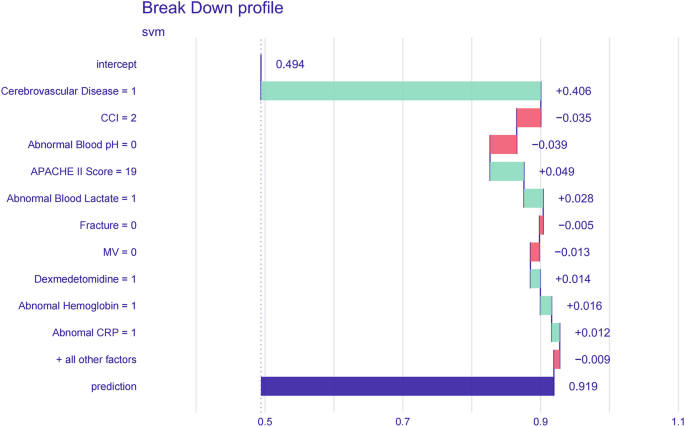685x427 pixels.
Task: Click the 1.1 x-axis tick label
Action: (x=677, y=423)
